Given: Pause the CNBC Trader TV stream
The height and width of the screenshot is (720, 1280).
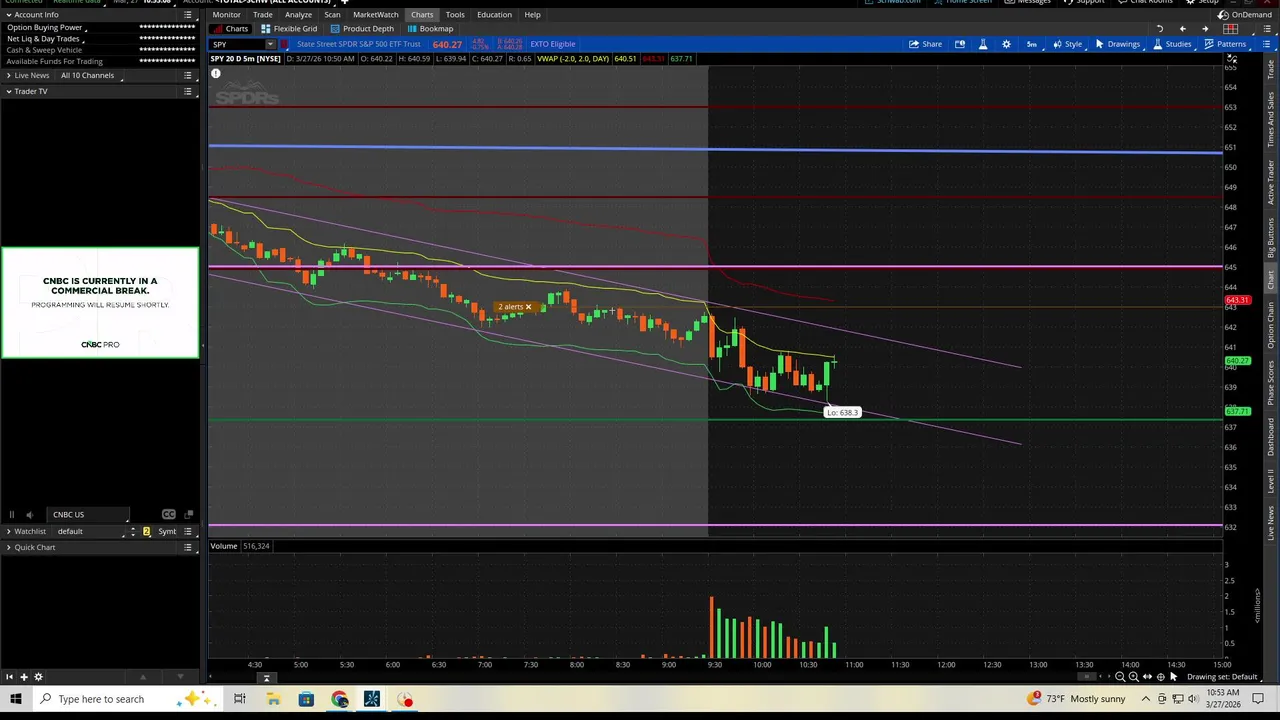Looking at the screenshot, I should pos(12,515).
